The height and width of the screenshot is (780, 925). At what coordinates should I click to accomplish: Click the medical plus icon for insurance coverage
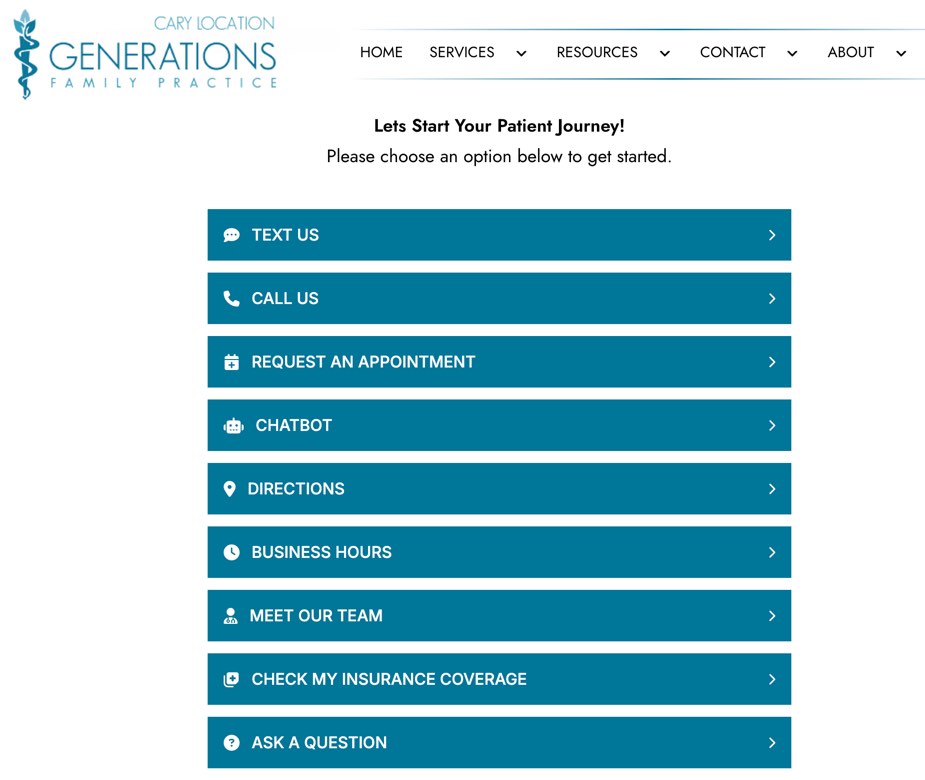[231, 679]
